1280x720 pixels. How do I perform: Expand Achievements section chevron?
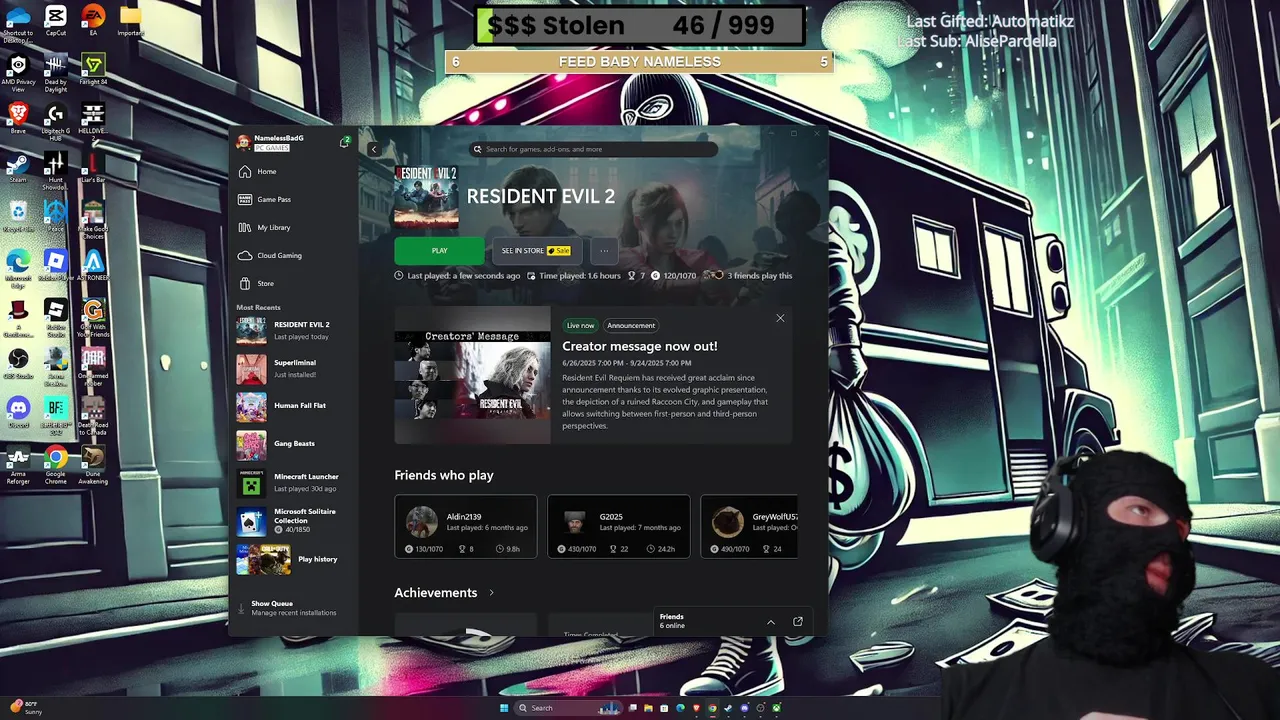491,593
